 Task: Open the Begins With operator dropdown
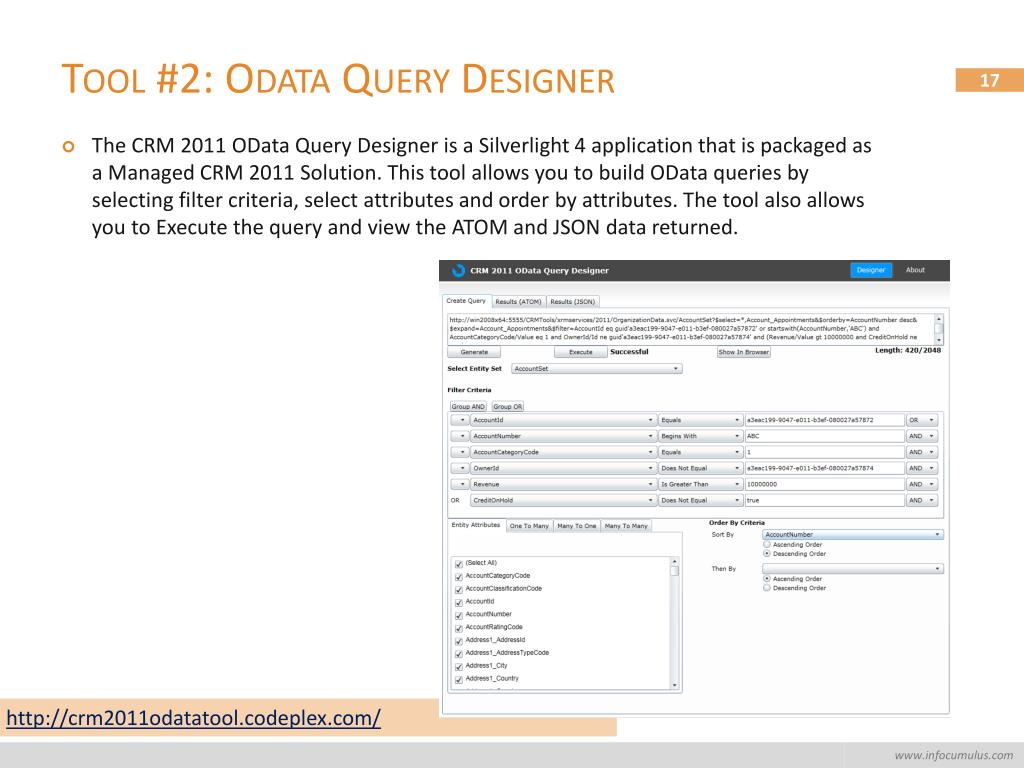click(700, 436)
